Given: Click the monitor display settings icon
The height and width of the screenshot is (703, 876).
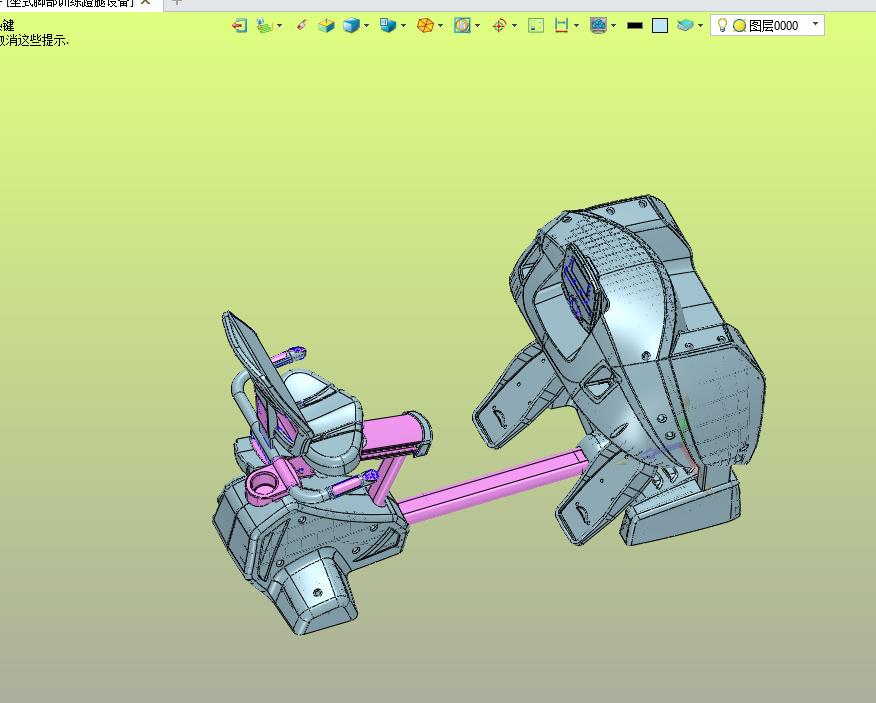Looking at the screenshot, I should point(598,25).
